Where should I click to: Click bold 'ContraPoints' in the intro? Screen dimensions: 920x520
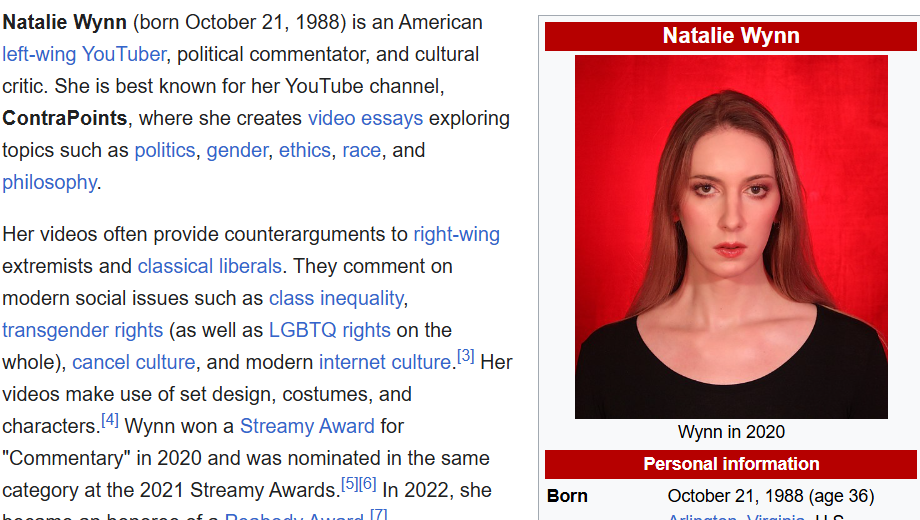pyautogui.click(x=65, y=119)
